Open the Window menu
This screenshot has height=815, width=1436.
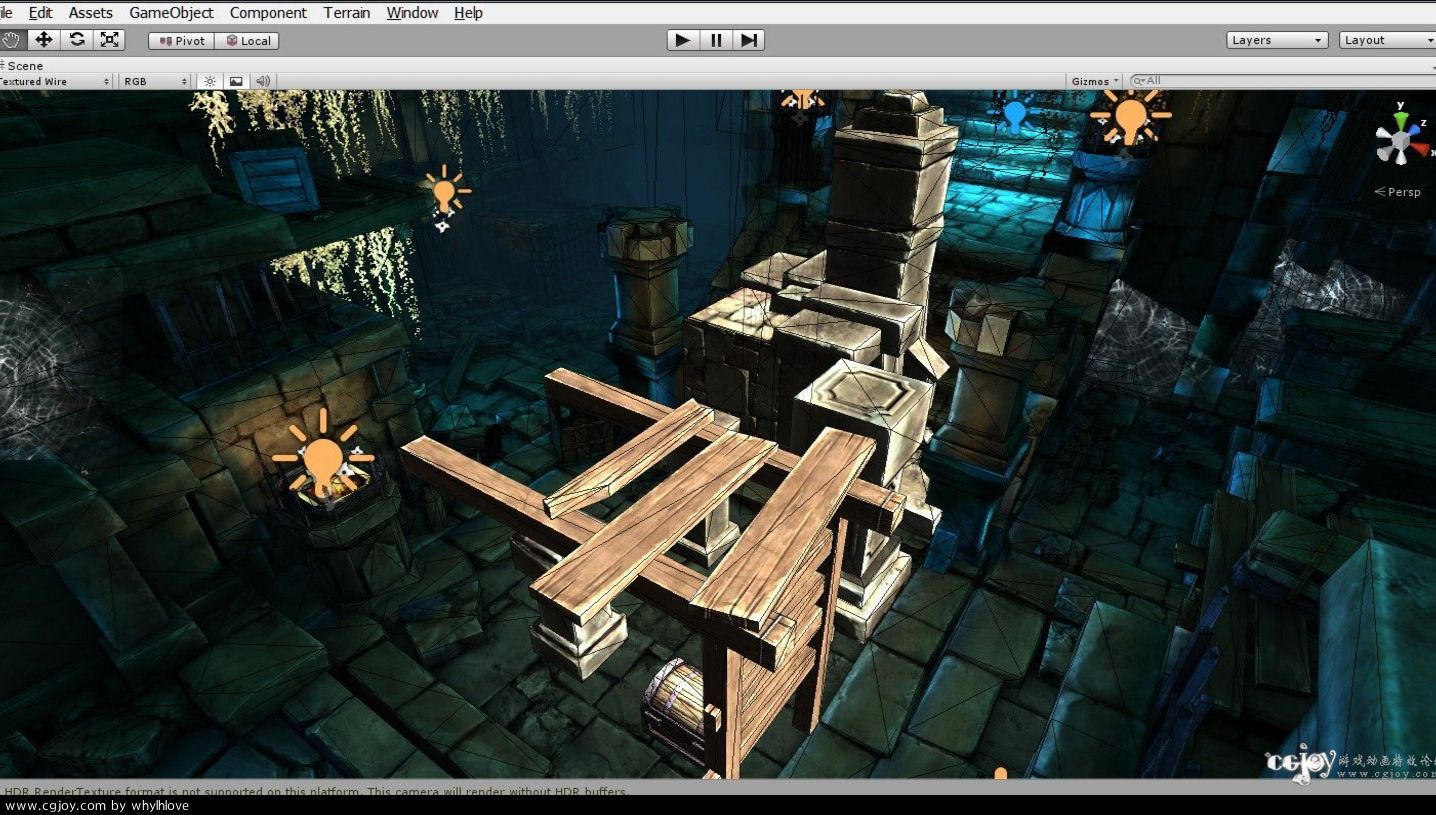[x=412, y=13]
